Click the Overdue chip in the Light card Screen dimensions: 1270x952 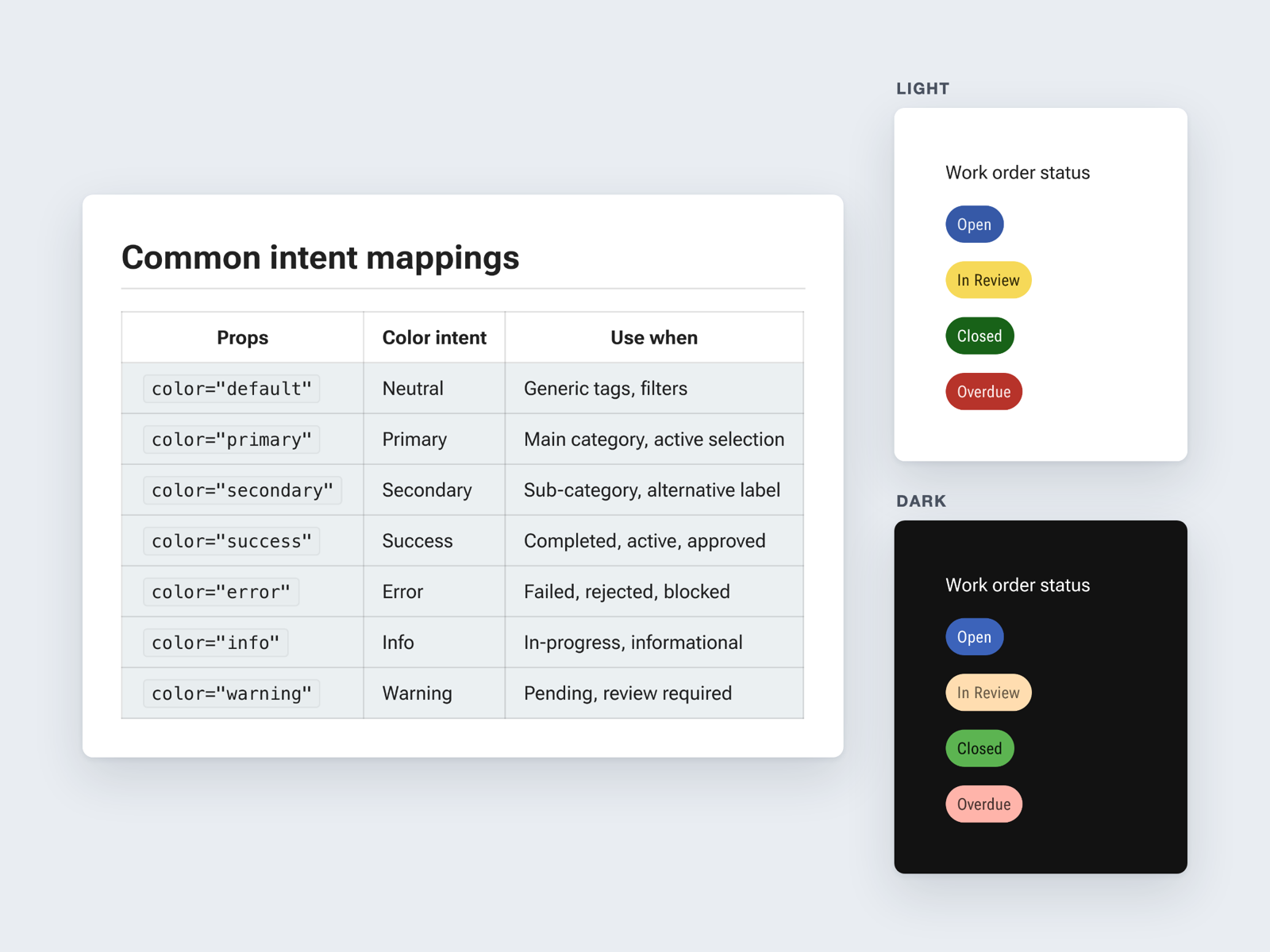pyautogui.click(x=983, y=391)
